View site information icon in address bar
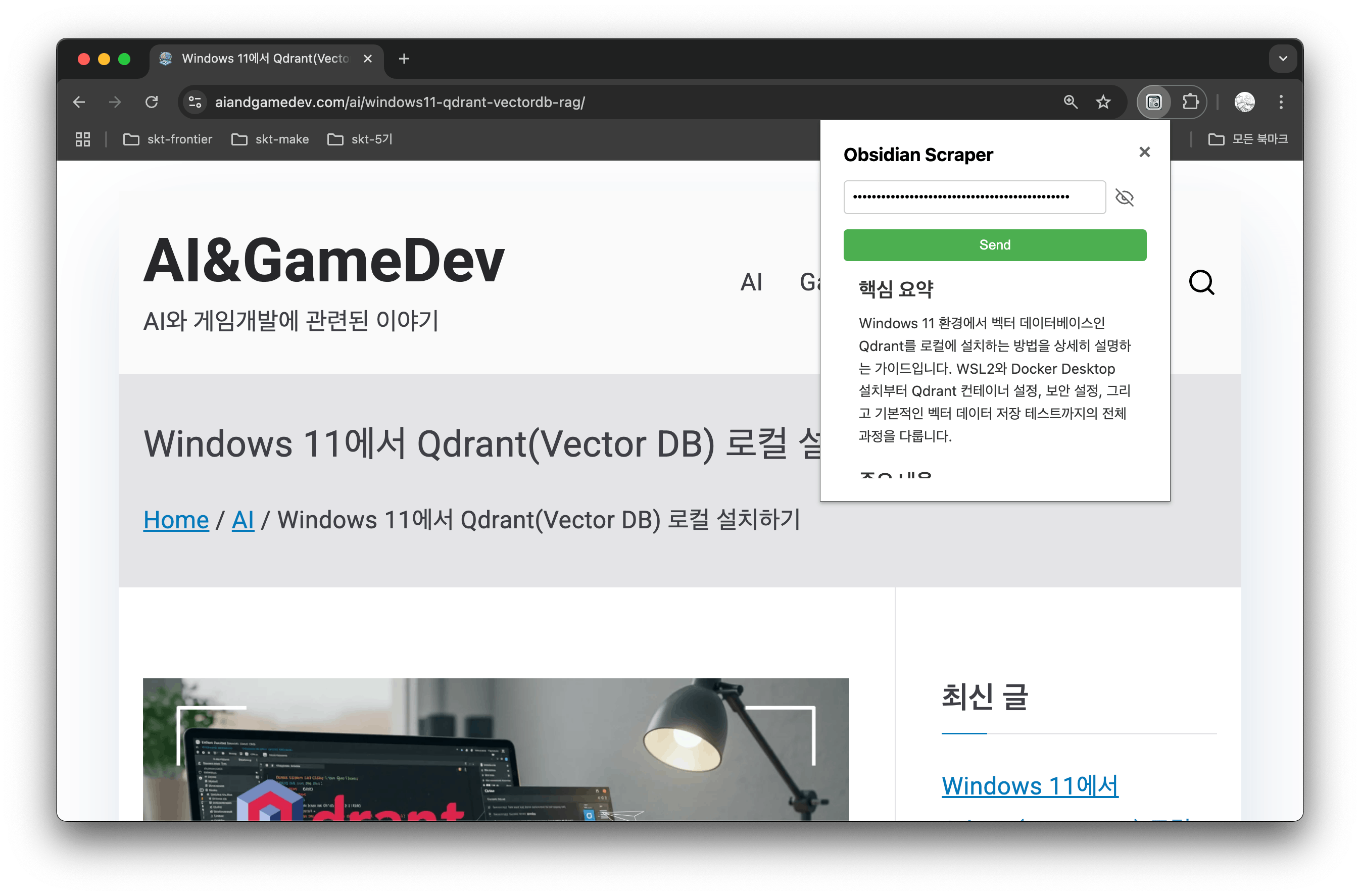This screenshot has width=1360, height=896. [195, 103]
